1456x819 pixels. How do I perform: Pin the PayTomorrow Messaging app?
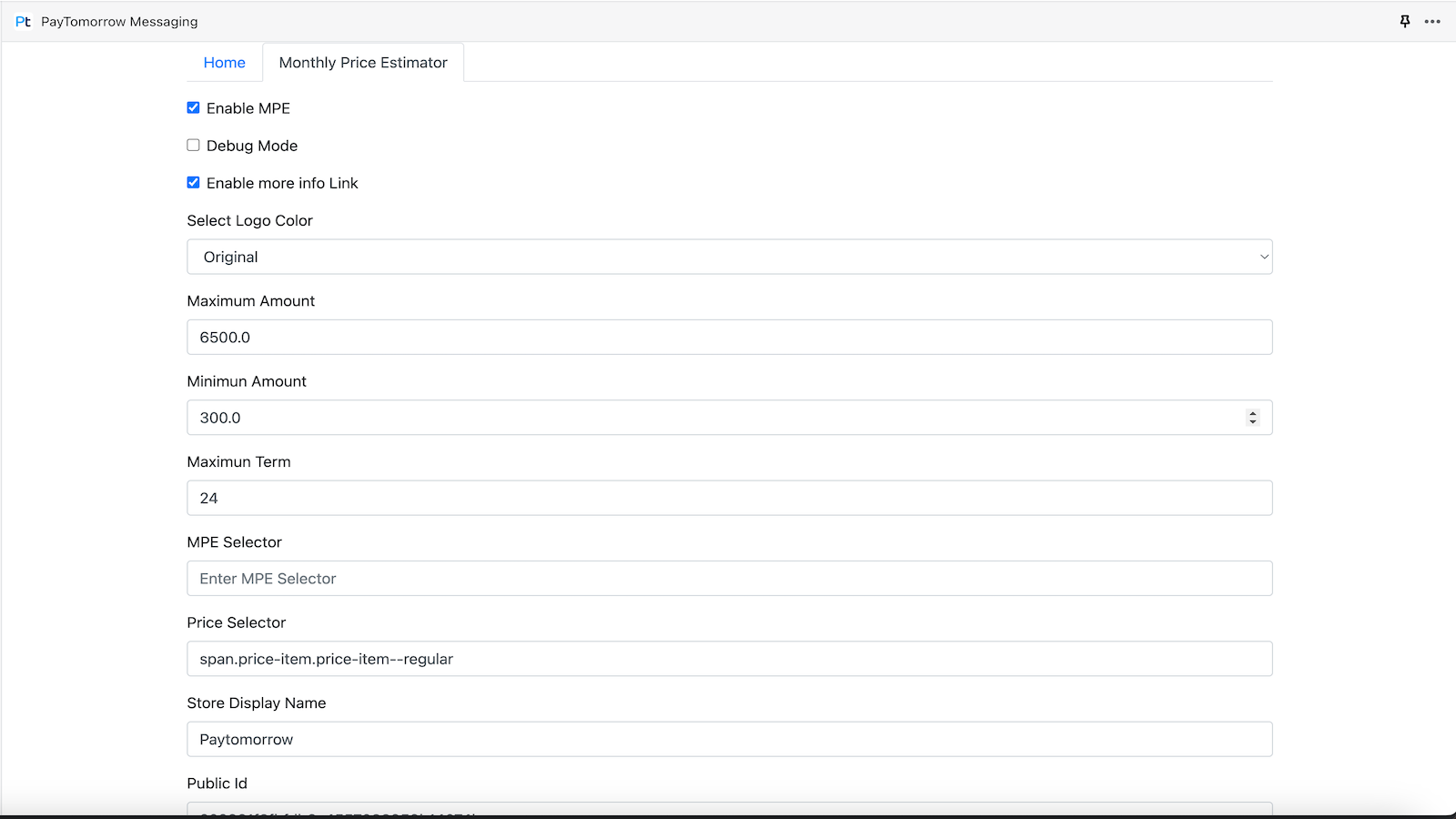click(x=1405, y=22)
